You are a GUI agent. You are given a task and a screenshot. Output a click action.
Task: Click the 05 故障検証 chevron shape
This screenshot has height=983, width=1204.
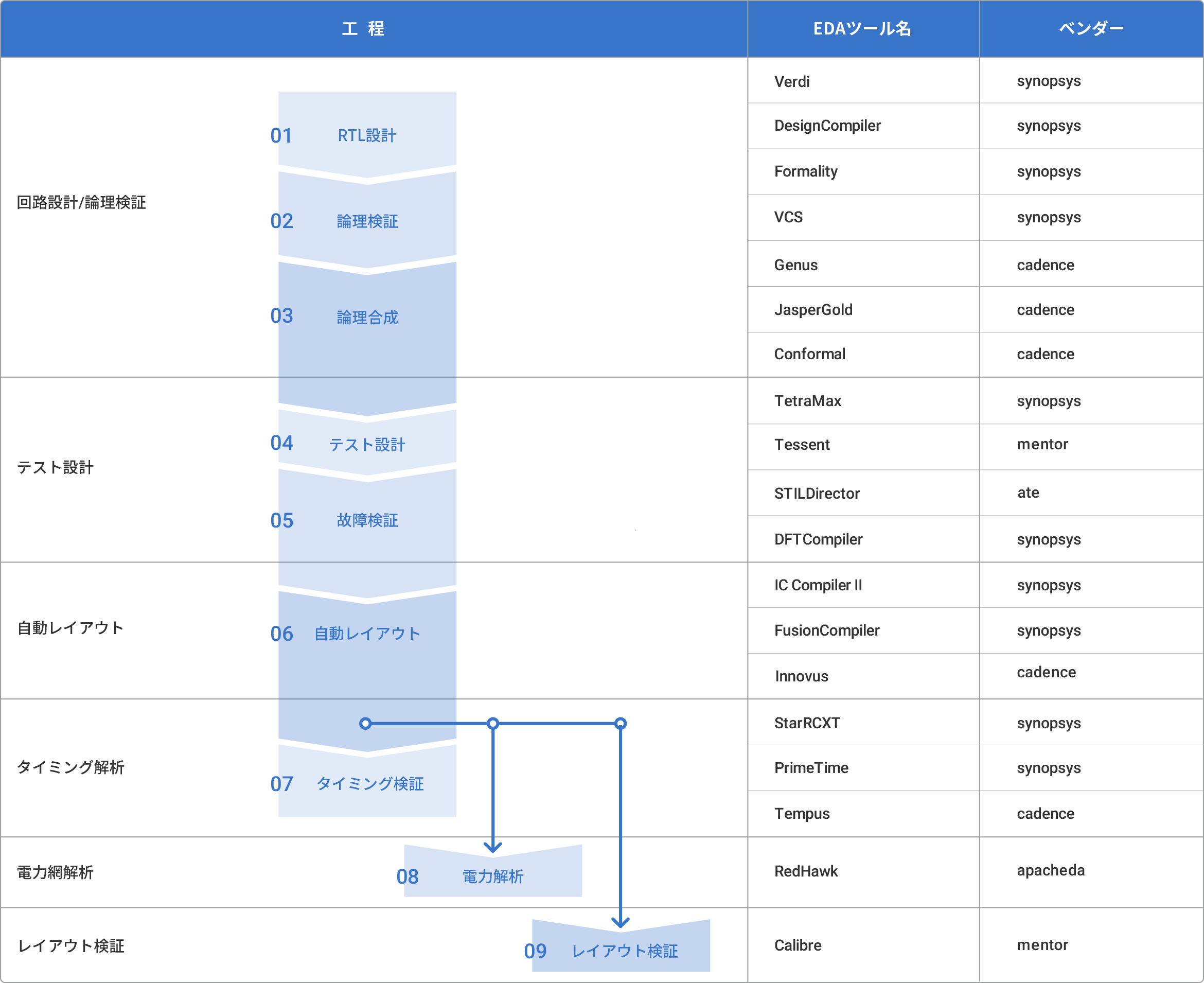click(366, 520)
